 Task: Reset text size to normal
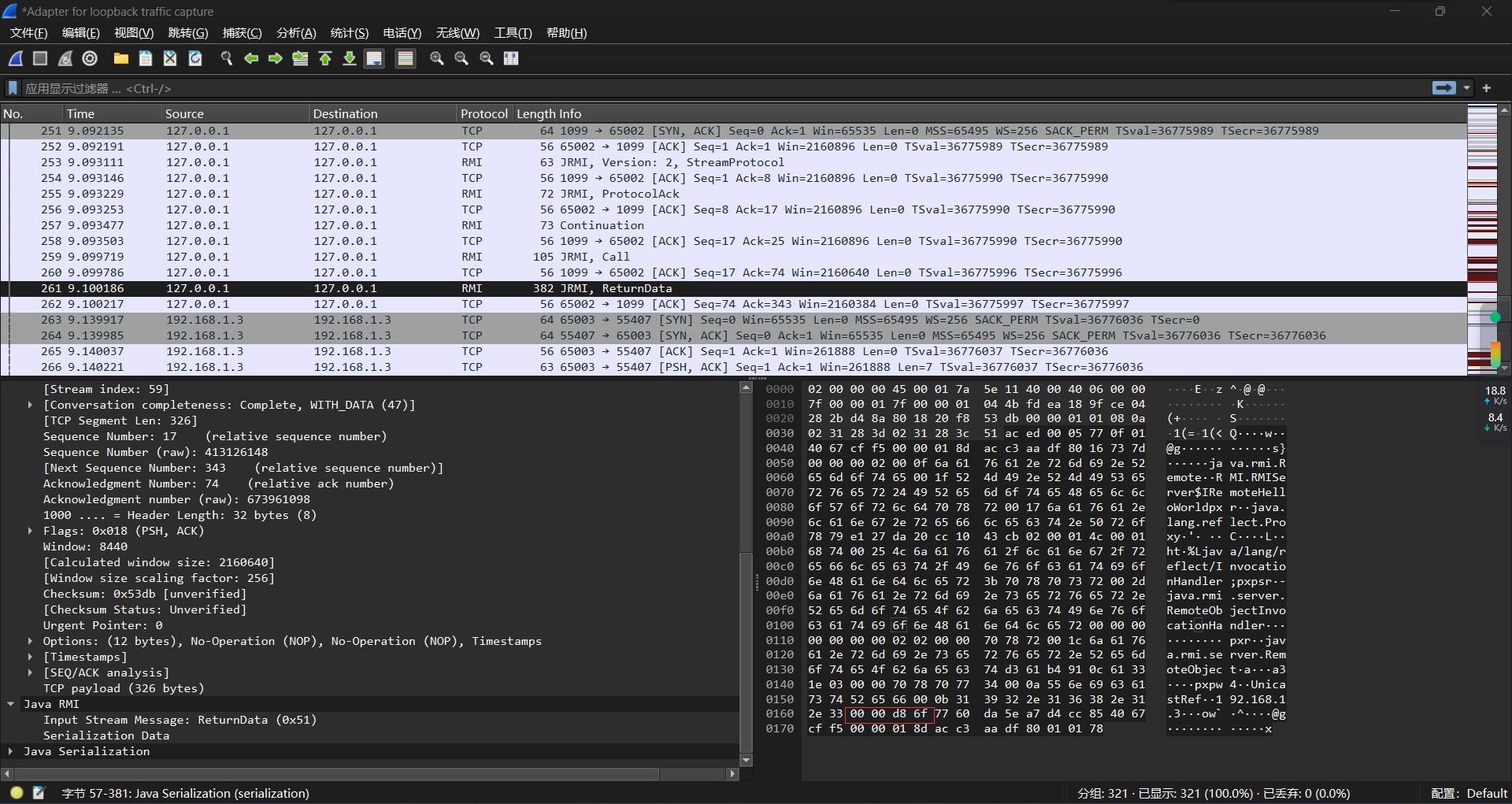487,58
